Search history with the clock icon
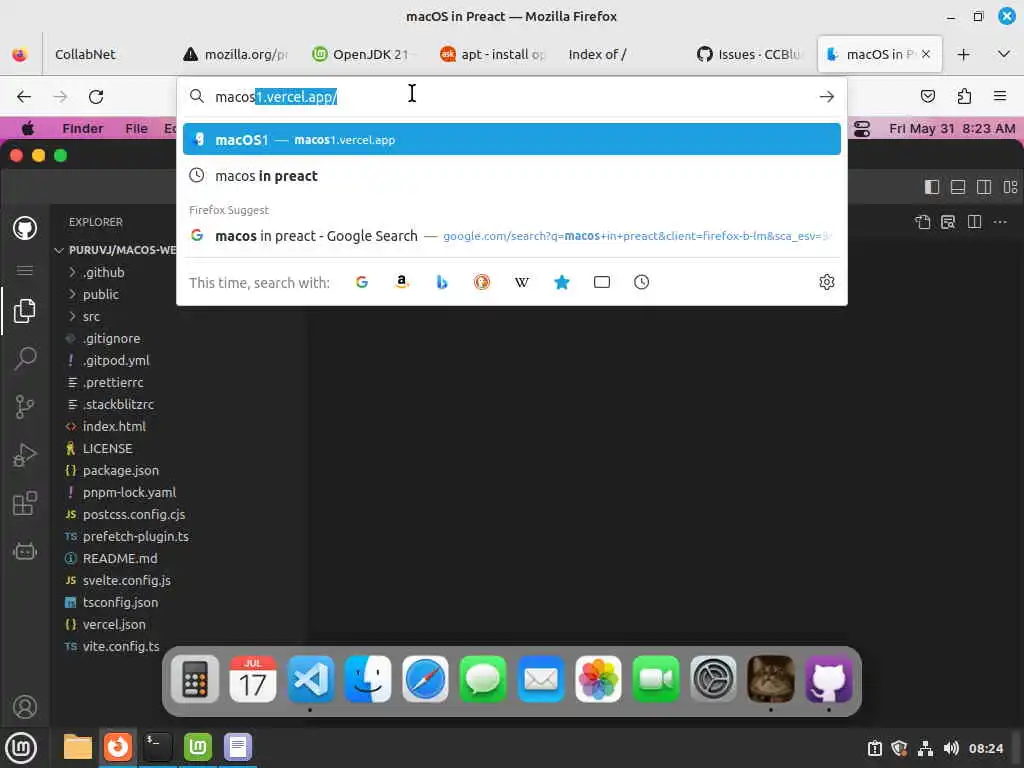 pos(641,282)
